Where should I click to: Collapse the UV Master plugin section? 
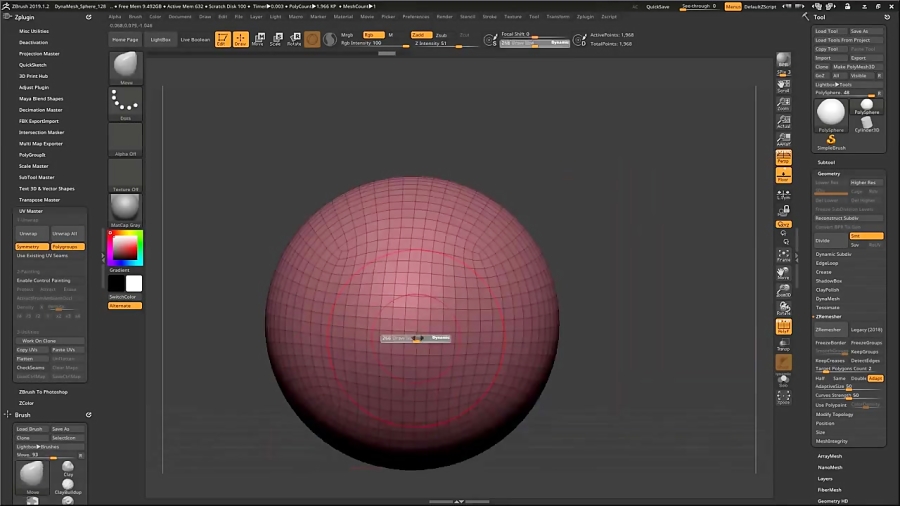point(31,211)
